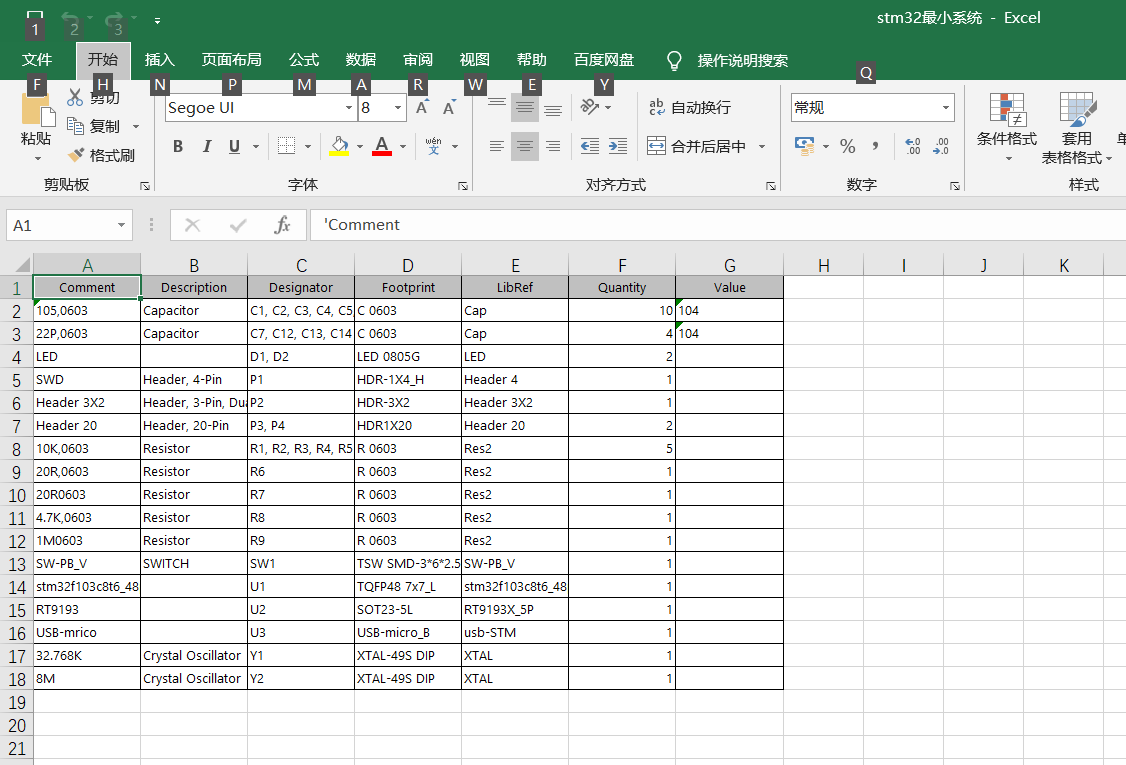Open Name Box dropdown arrow

tap(121, 226)
